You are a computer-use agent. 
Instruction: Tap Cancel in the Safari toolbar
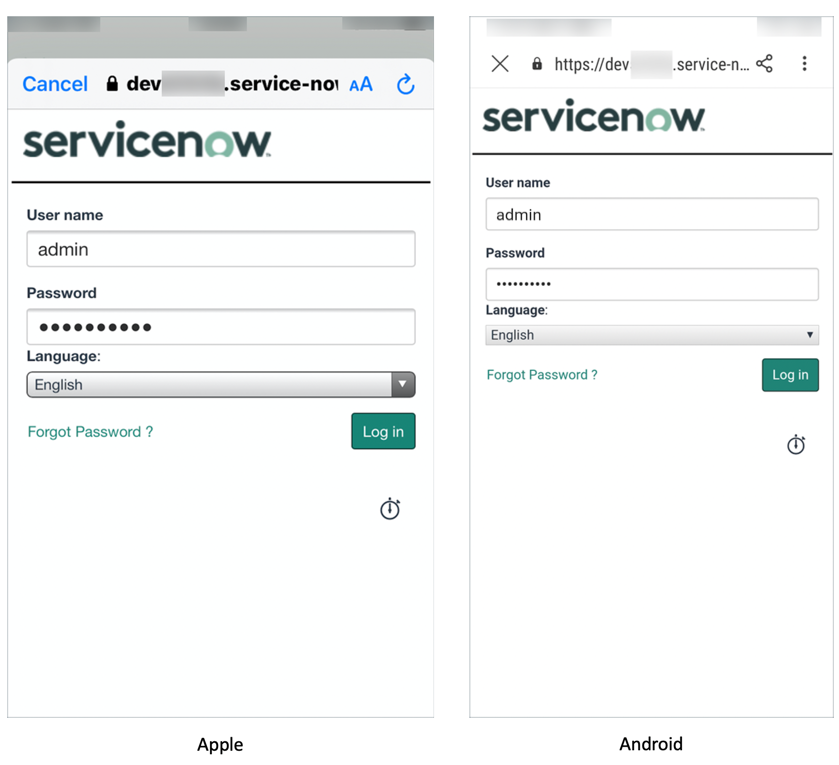point(55,84)
